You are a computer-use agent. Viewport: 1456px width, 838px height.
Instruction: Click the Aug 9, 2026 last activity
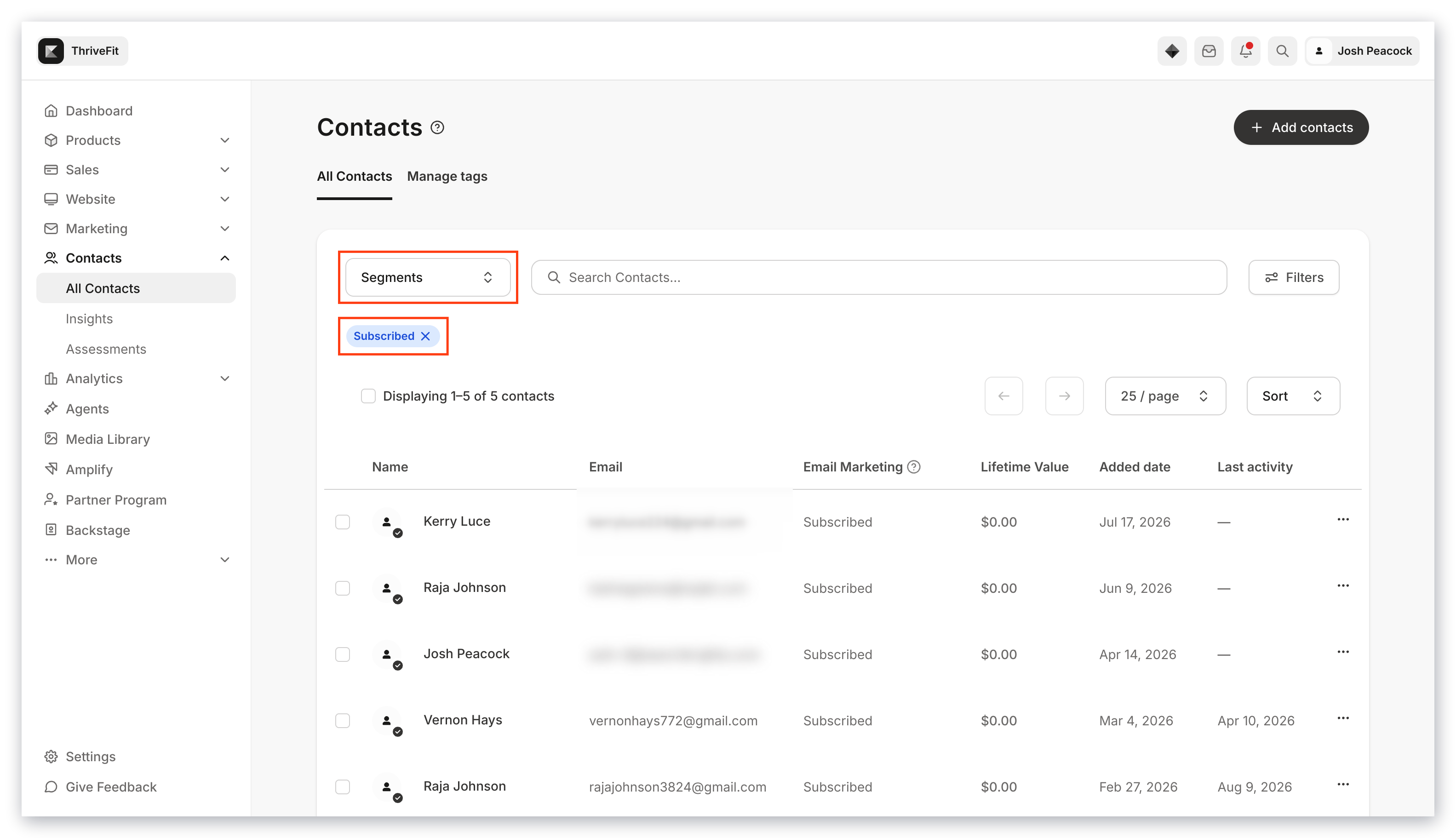pos(1254,787)
